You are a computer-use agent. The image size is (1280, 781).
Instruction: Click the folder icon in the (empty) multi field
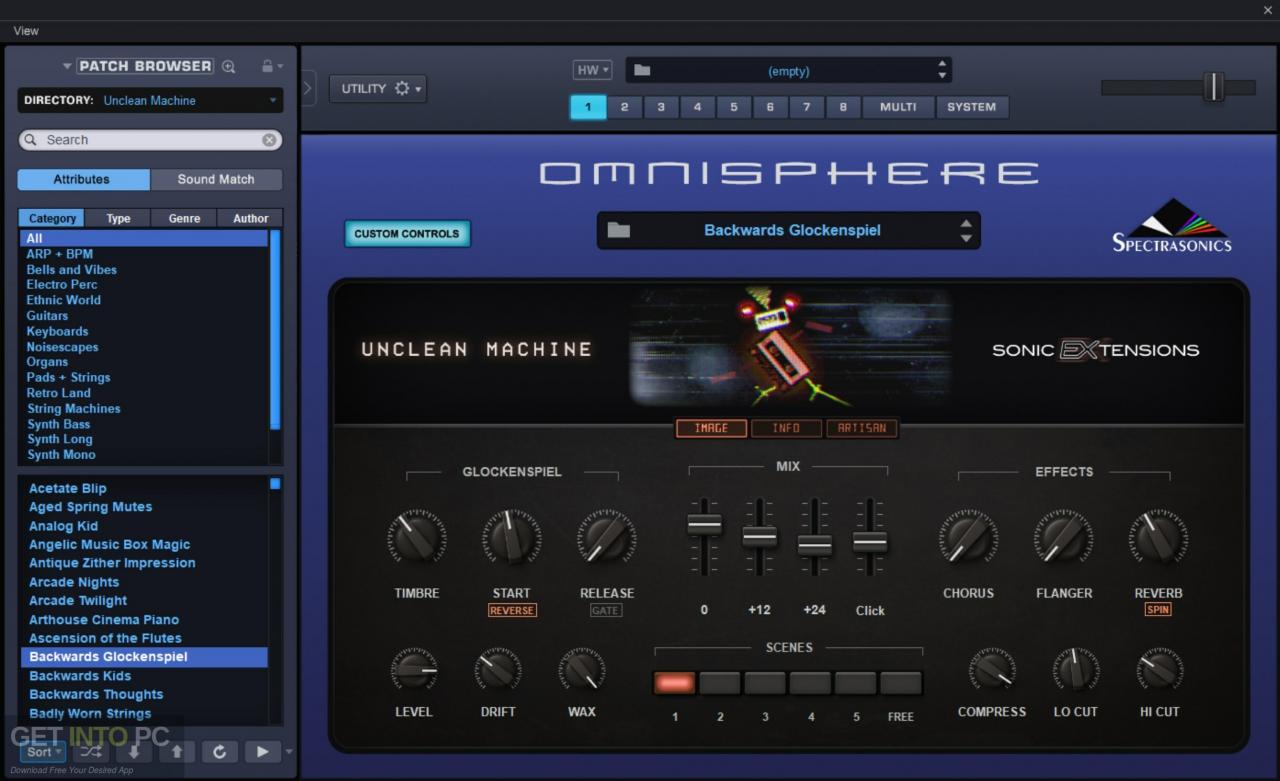pos(642,71)
